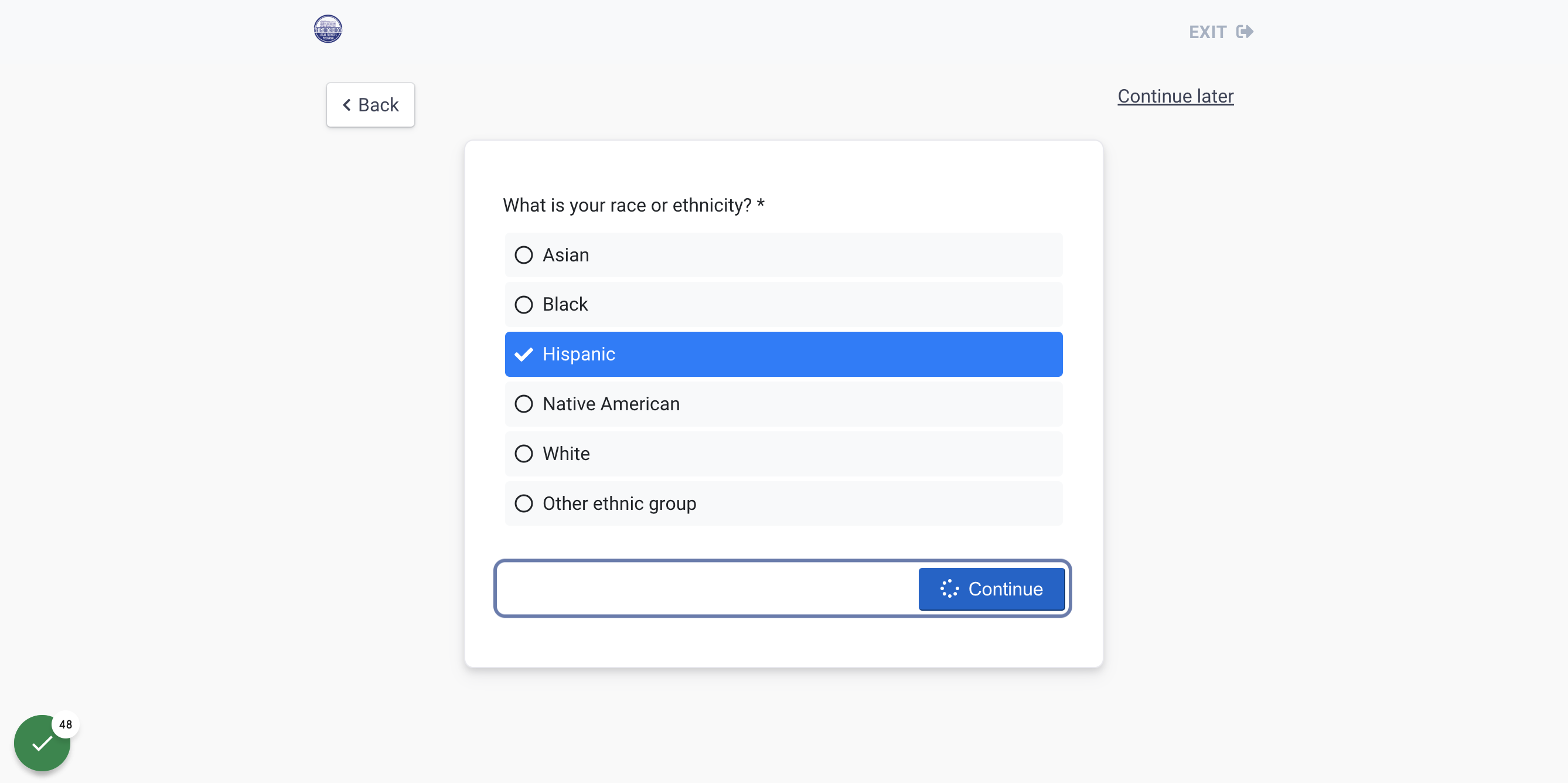Click the EXIT text
Viewport: 1568px width, 783px height.
1207,32
